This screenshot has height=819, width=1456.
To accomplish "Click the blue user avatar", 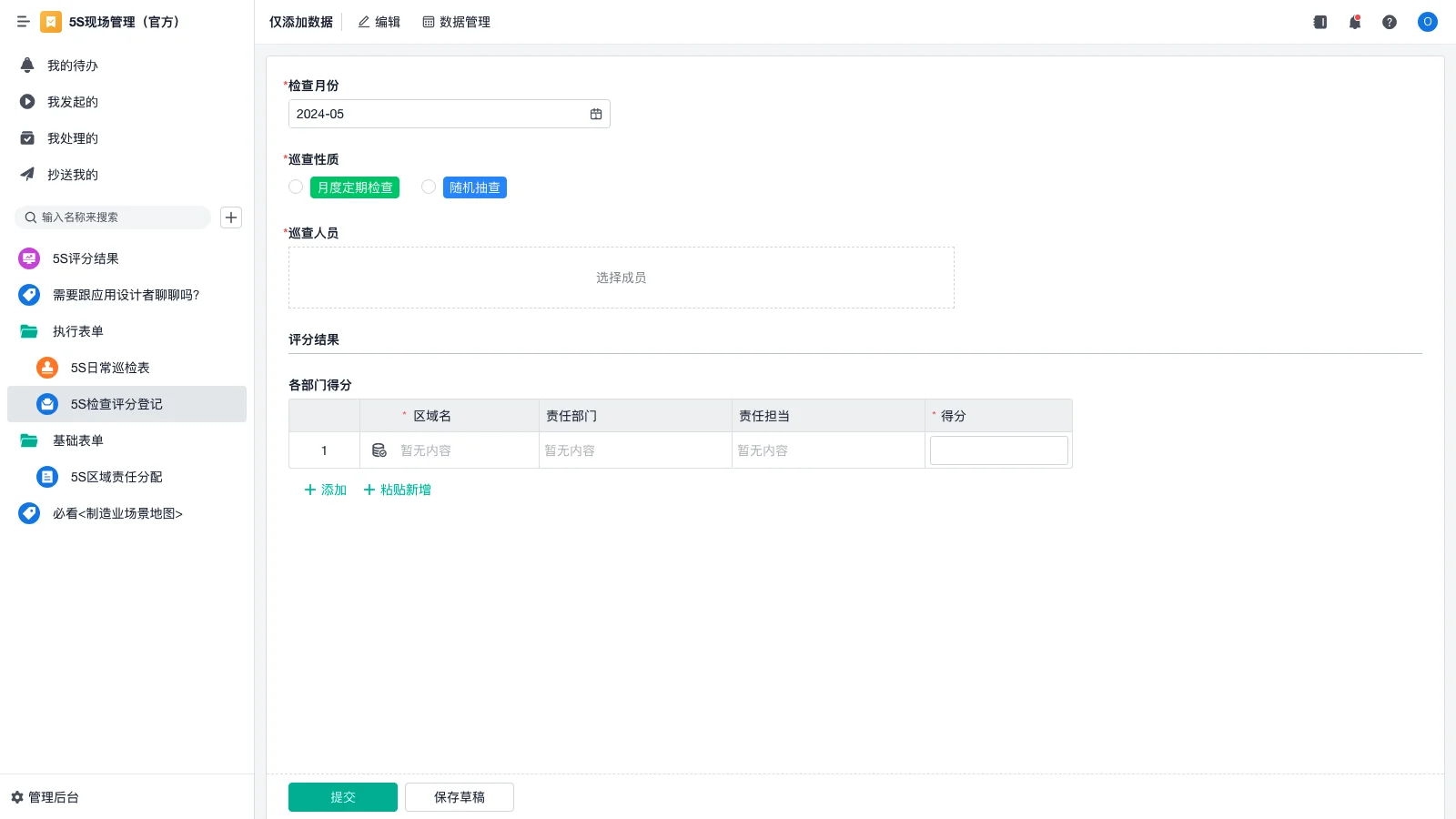I will 1427,22.
